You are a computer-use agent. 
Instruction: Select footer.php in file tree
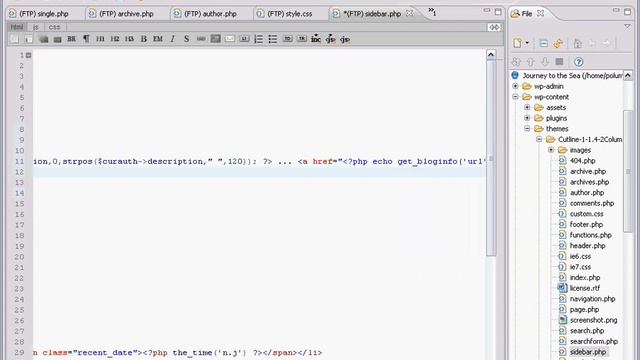click(x=586, y=224)
